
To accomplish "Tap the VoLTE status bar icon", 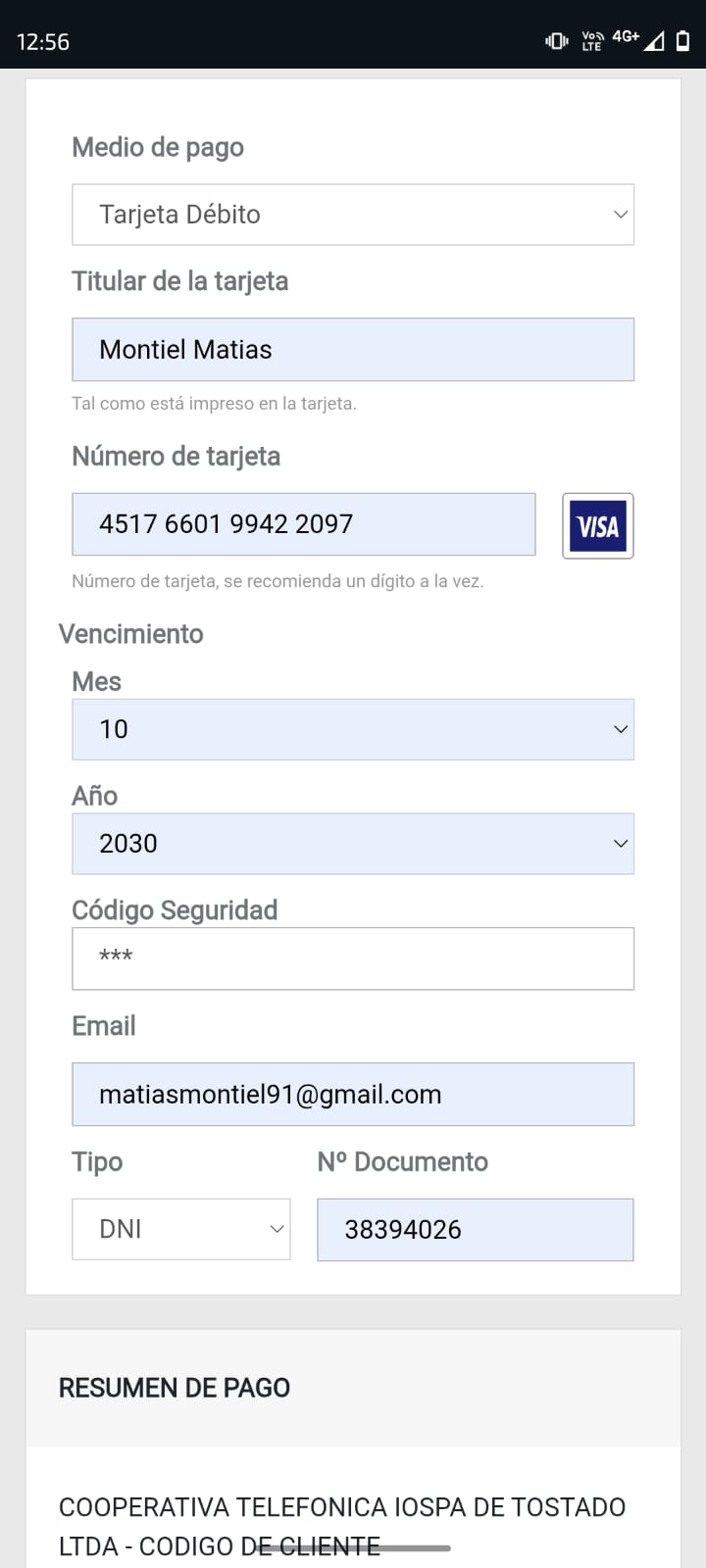I will pyautogui.click(x=592, y=41).
